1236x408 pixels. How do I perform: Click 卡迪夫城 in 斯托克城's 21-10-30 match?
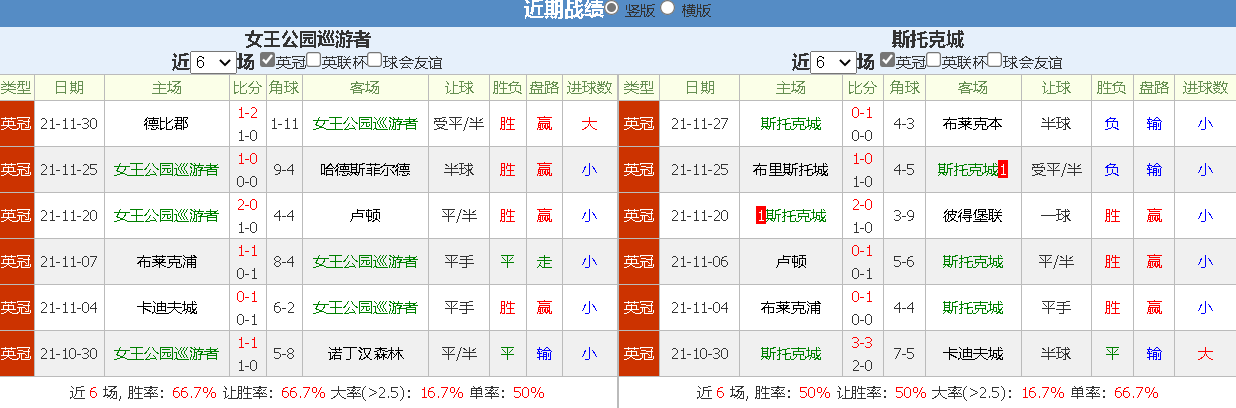(x=972, y=354)
